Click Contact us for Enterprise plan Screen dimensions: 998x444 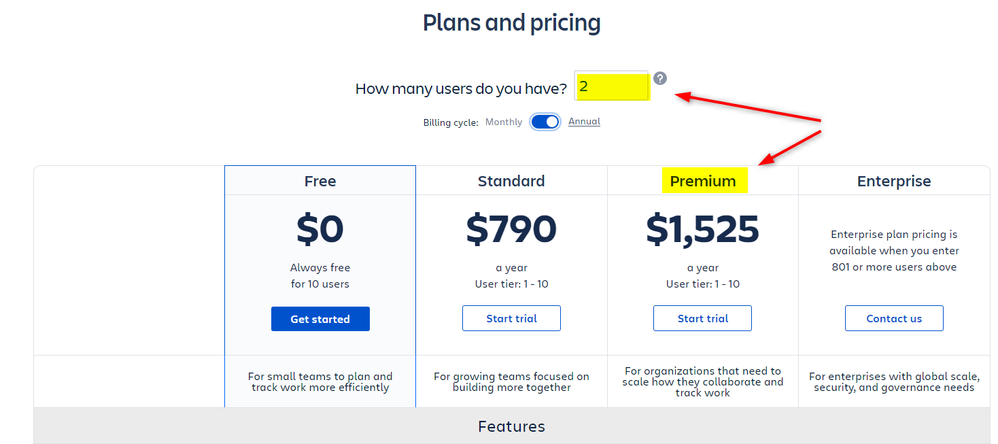pos(894,318)
